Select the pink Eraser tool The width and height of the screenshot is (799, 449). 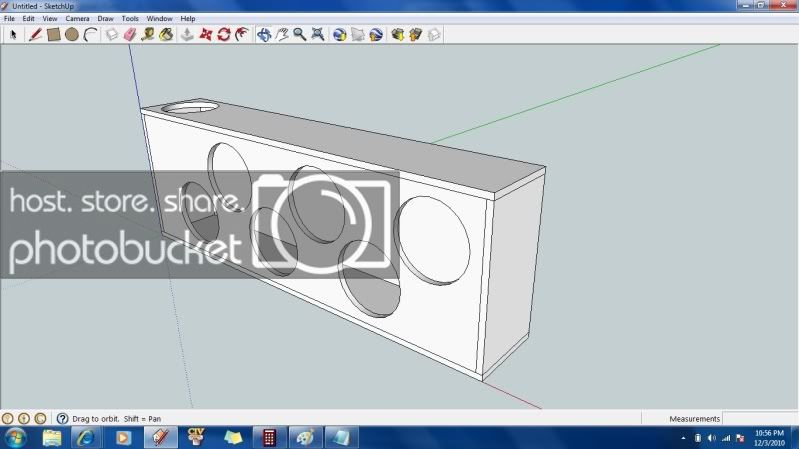point(130,35)
